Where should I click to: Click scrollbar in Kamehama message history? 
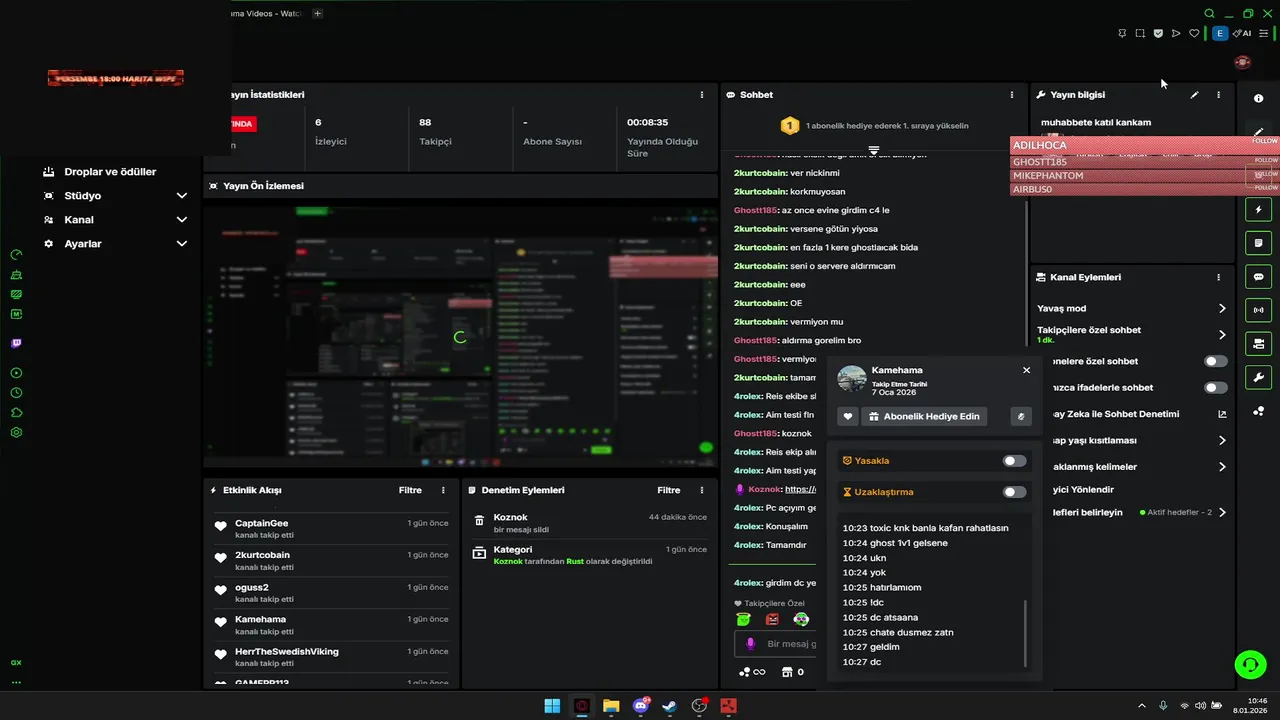[x=1025, y=634]
